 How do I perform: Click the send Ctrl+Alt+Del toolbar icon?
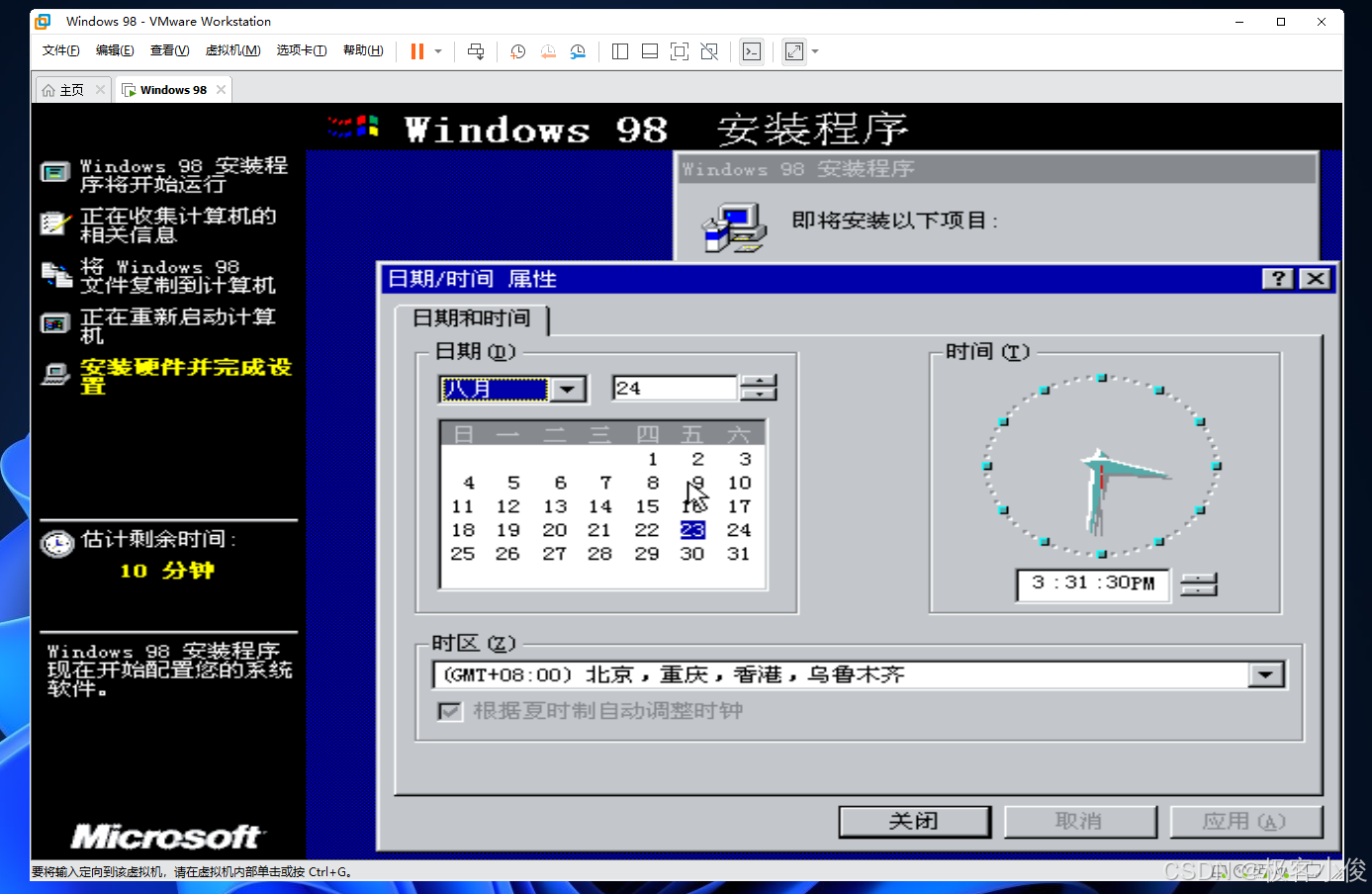[x=476, y=51]
